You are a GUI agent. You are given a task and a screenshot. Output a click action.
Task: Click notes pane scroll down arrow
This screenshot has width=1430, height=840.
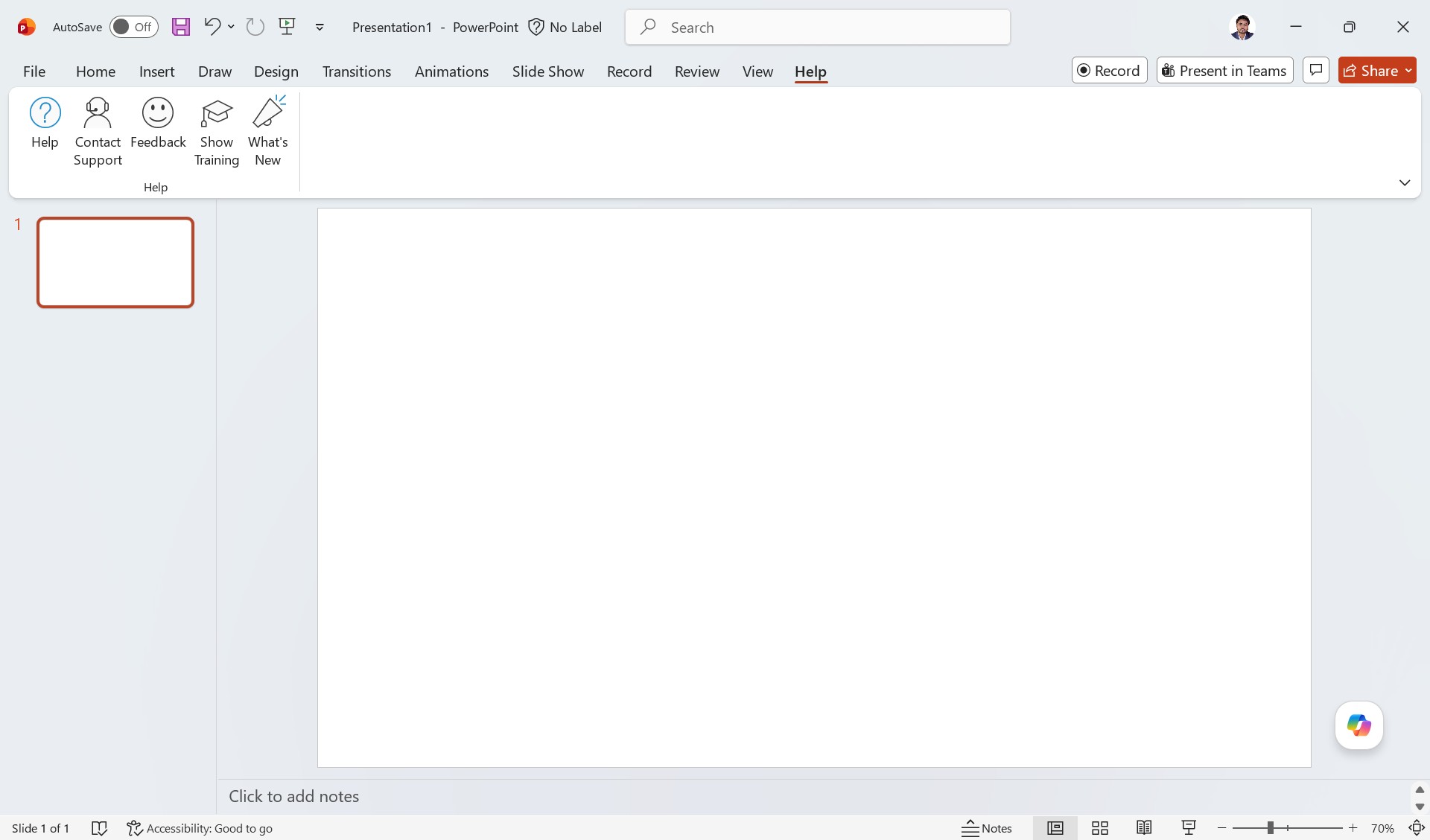click(1420, 806)
